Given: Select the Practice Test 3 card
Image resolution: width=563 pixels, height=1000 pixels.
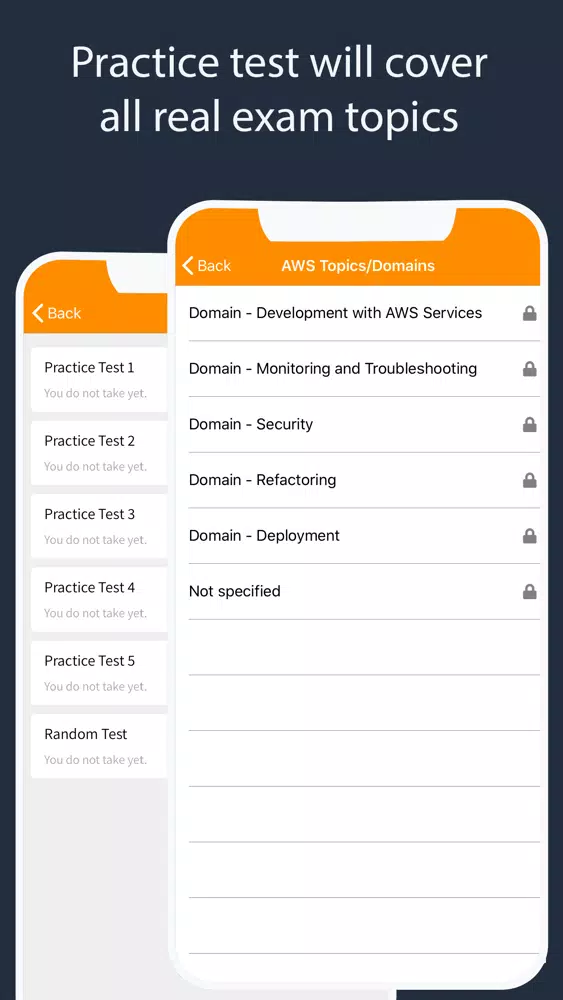Looking at the screenshot, I should tap(99, 526).
